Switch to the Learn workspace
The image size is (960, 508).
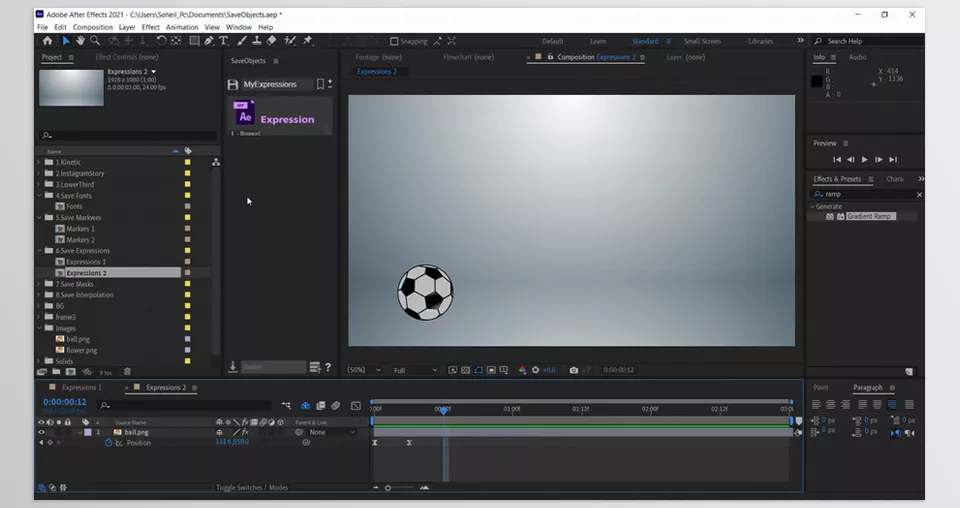click(x=598, y=41)
